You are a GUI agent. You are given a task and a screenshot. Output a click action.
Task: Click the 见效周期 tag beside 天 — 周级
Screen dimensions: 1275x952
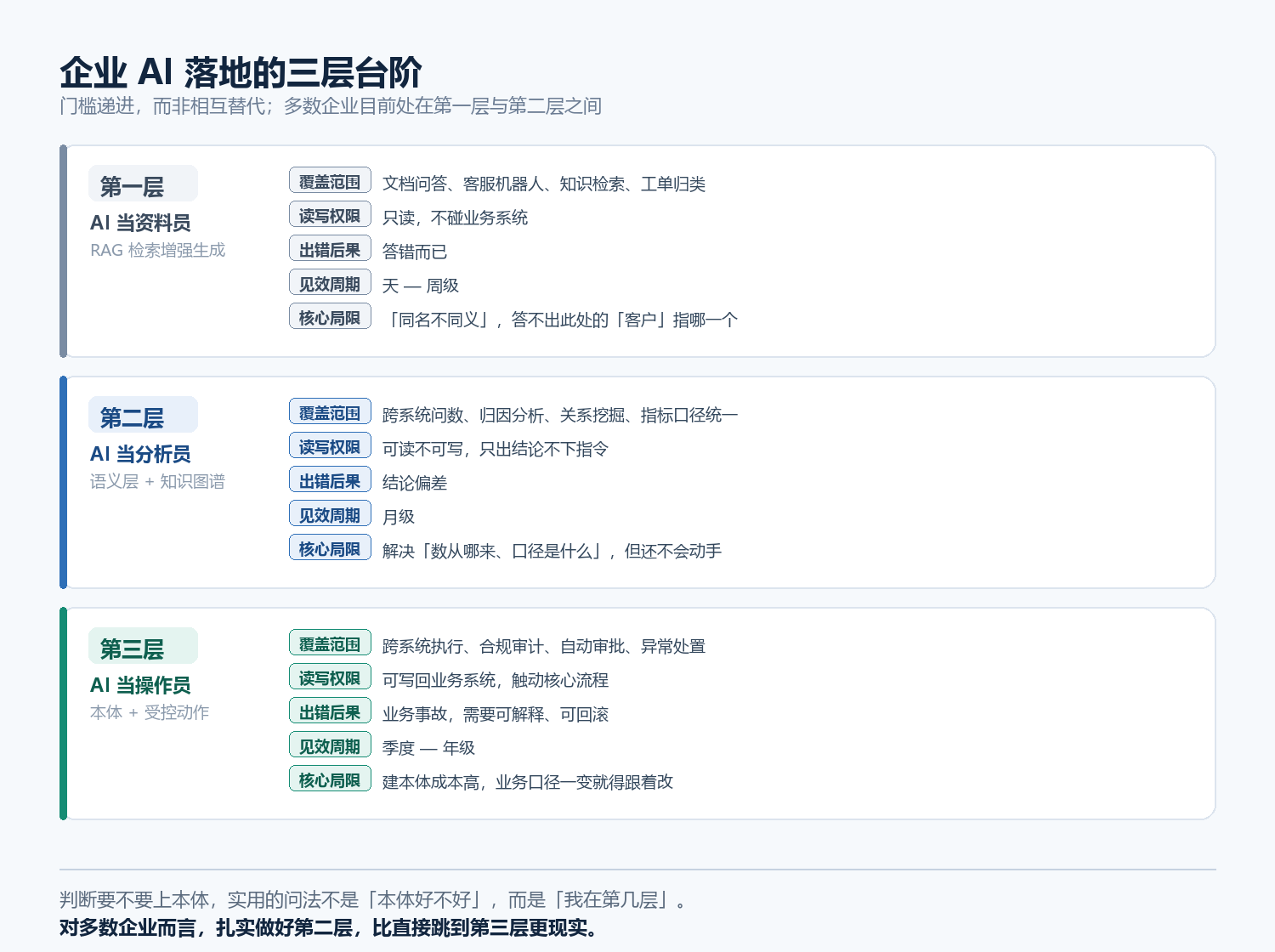[x=330, y=282]
